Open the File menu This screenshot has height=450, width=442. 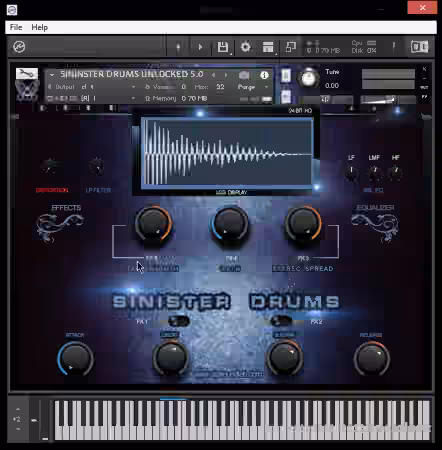point(16,27)
